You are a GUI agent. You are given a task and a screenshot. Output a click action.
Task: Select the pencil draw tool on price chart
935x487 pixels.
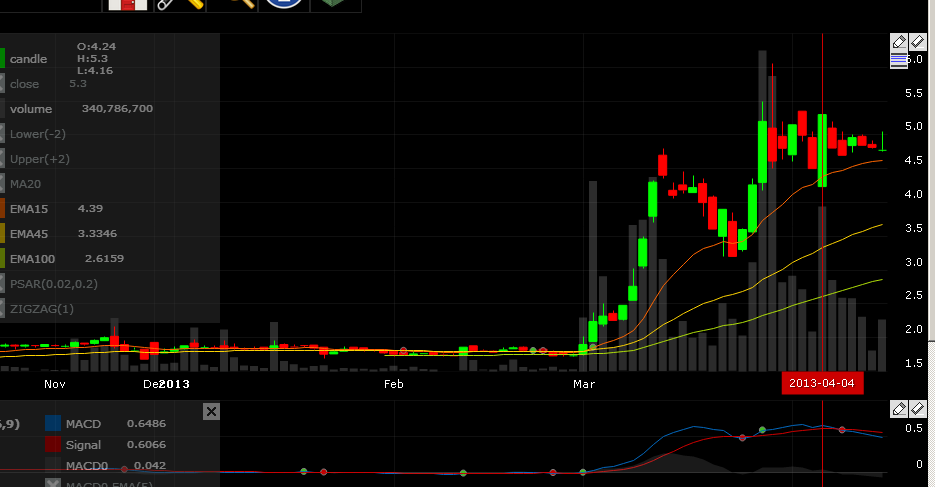pyautogui.click(x=899, y=42)
